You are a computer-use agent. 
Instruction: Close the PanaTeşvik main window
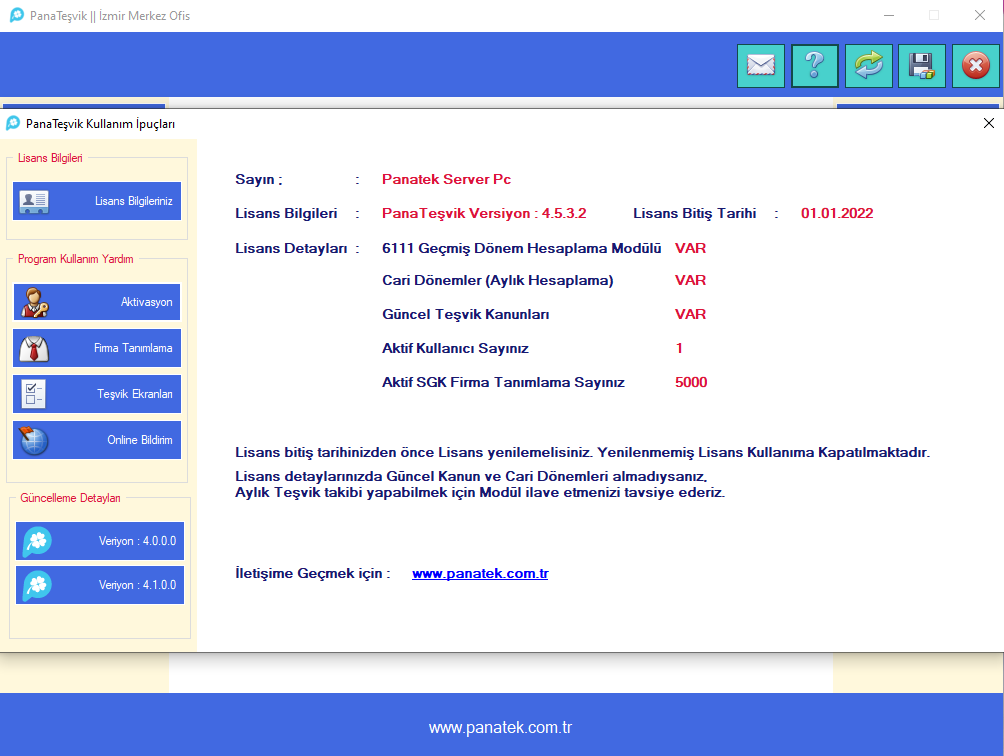[x=980, y=15]
